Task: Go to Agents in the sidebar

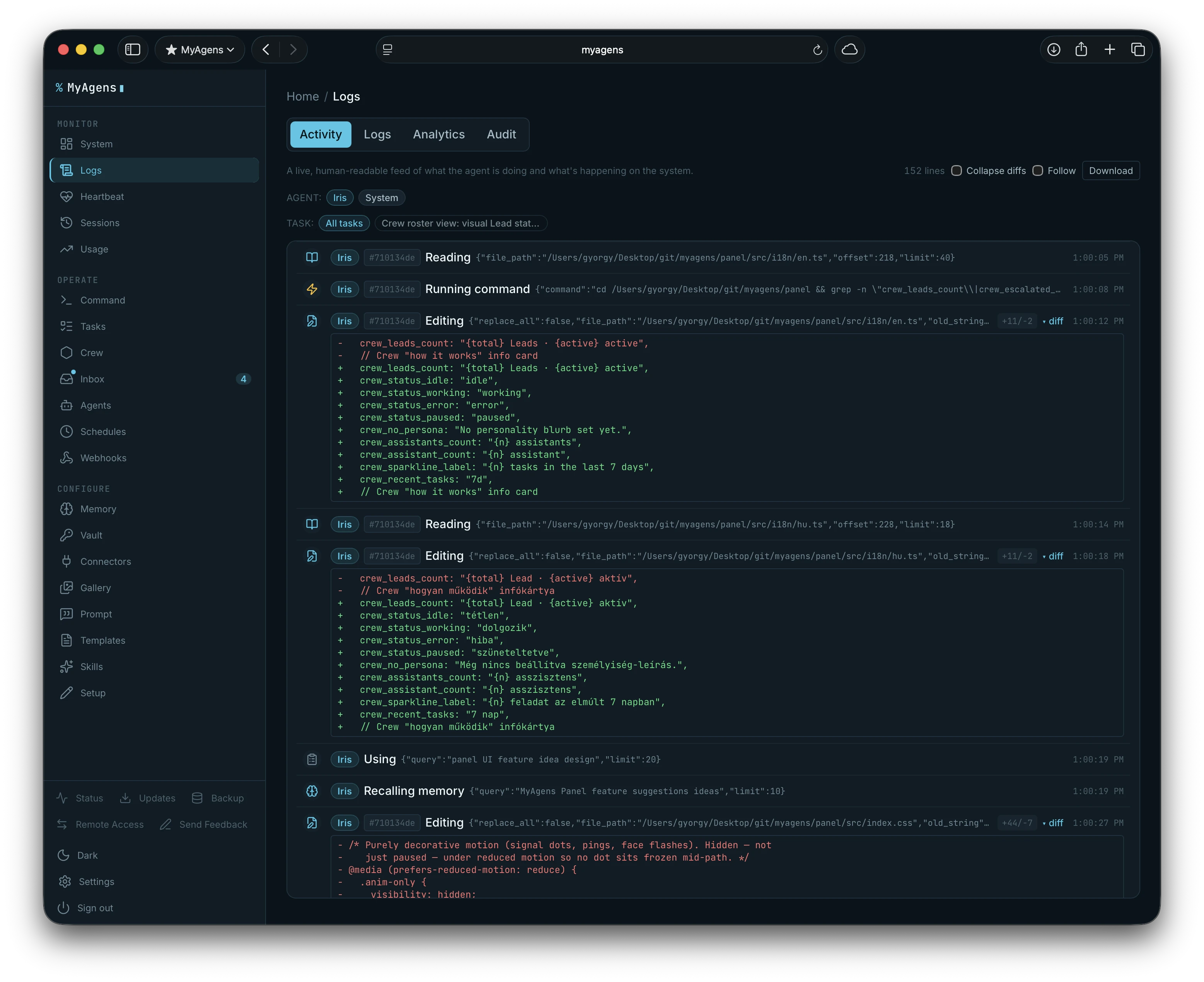Action: click(154, 406)
